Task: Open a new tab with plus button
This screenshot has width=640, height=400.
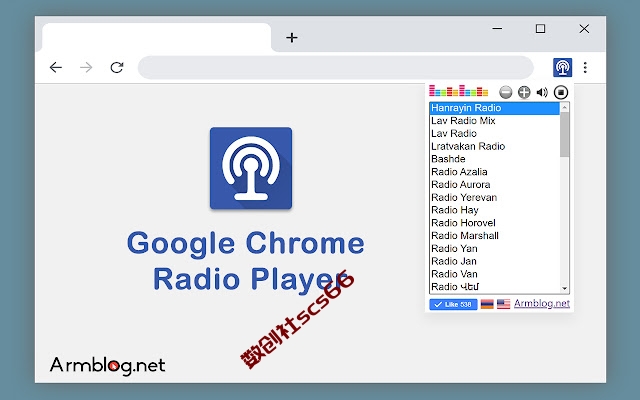Action: [x=292, y=38]
